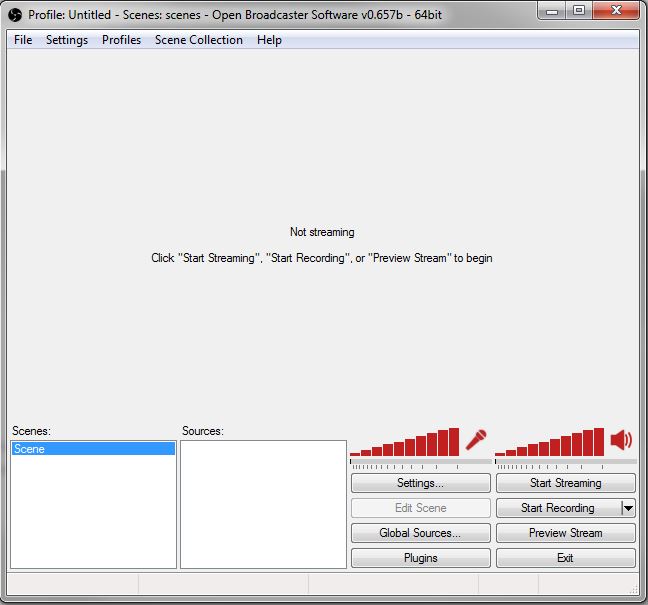The width and height of the screenshot is (648, 605).
Task: Mute the microphone using the mic icon
Action: click(x=476, y=440)
